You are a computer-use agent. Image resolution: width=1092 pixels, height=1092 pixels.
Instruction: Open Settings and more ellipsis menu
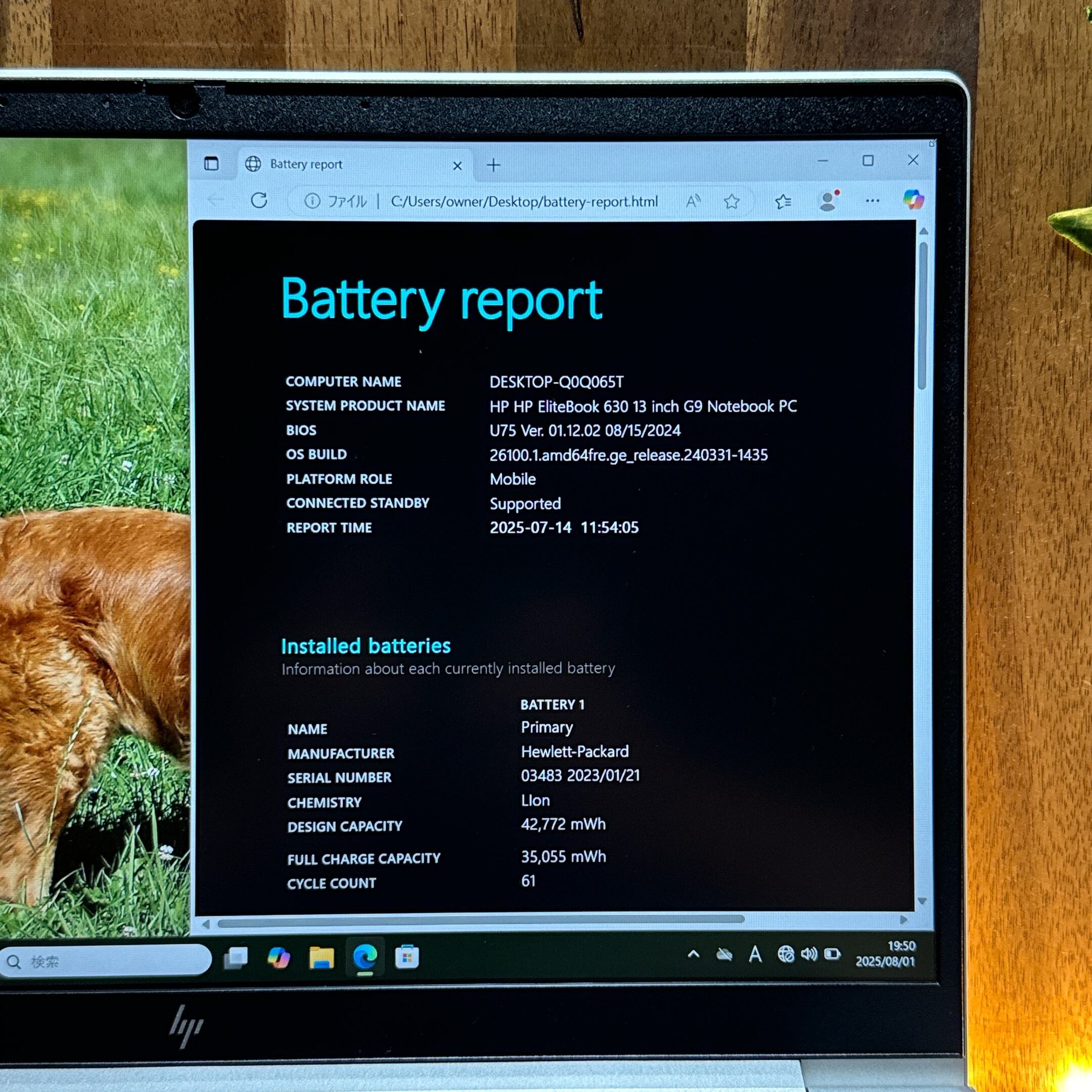click(x=872, y=201)
